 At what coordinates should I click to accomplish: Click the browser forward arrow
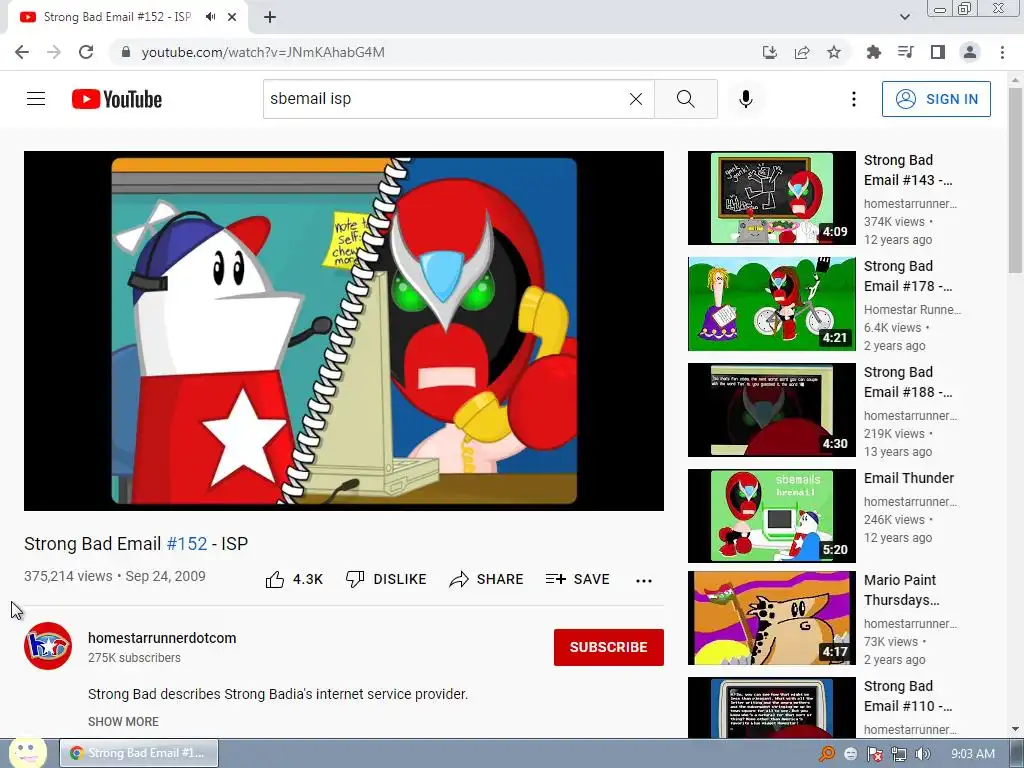click(x=54, y=52)
